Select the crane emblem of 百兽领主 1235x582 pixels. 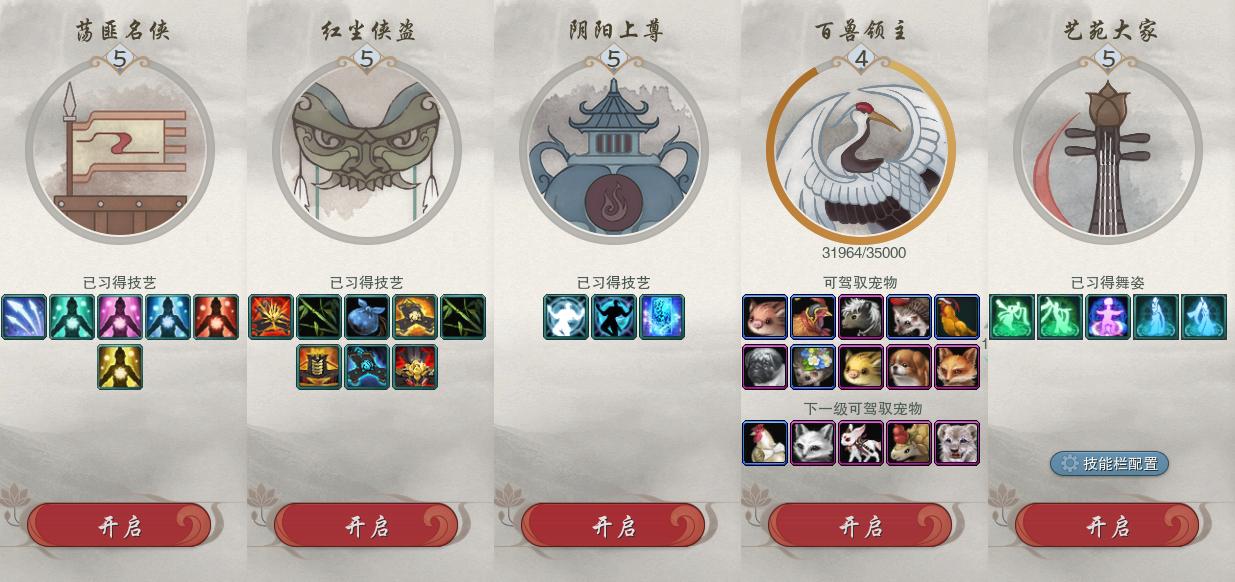[x=861, y=151]
